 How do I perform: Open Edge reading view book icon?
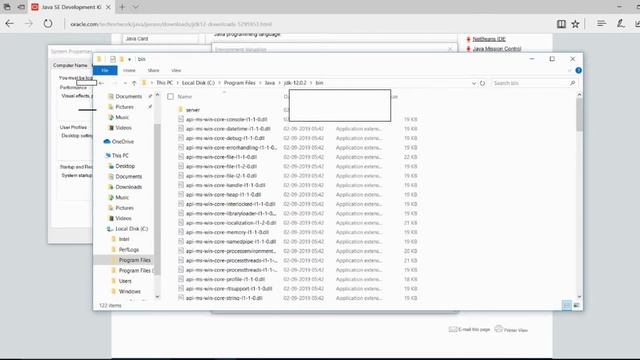561,24
